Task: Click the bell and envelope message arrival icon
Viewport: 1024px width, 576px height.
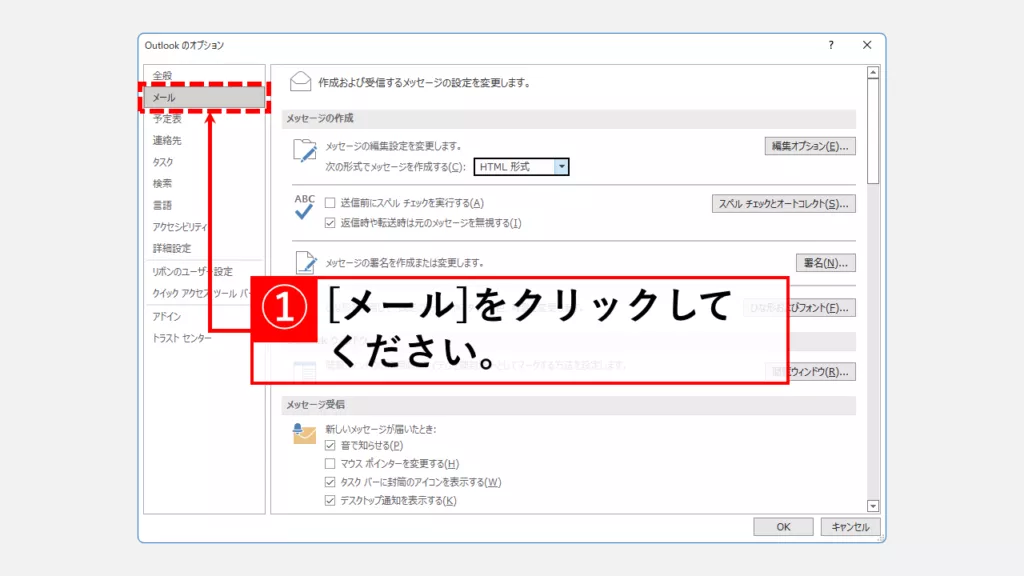Action: (304, 433)
